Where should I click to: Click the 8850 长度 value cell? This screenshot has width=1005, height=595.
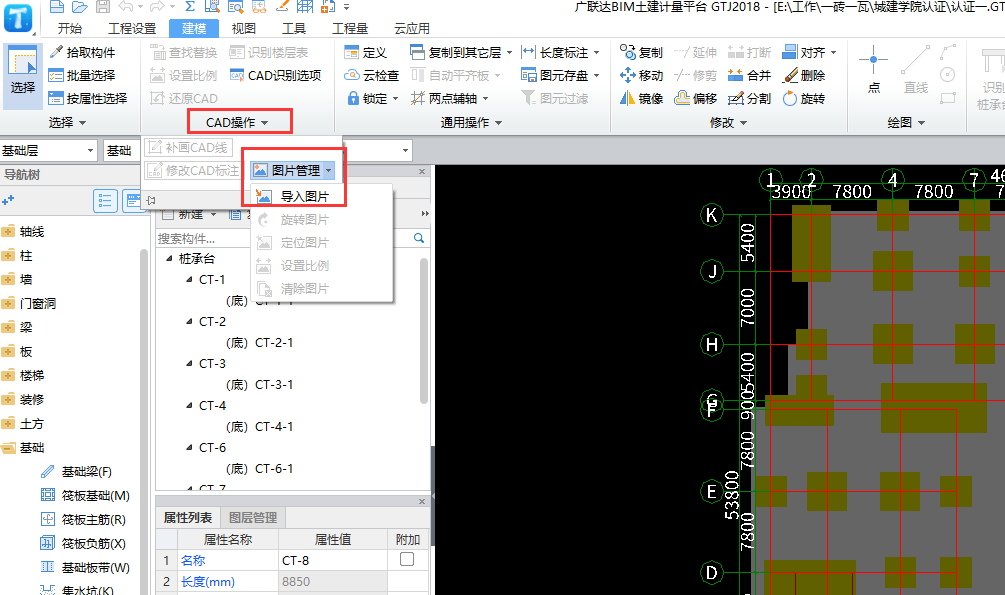[333, 582]
